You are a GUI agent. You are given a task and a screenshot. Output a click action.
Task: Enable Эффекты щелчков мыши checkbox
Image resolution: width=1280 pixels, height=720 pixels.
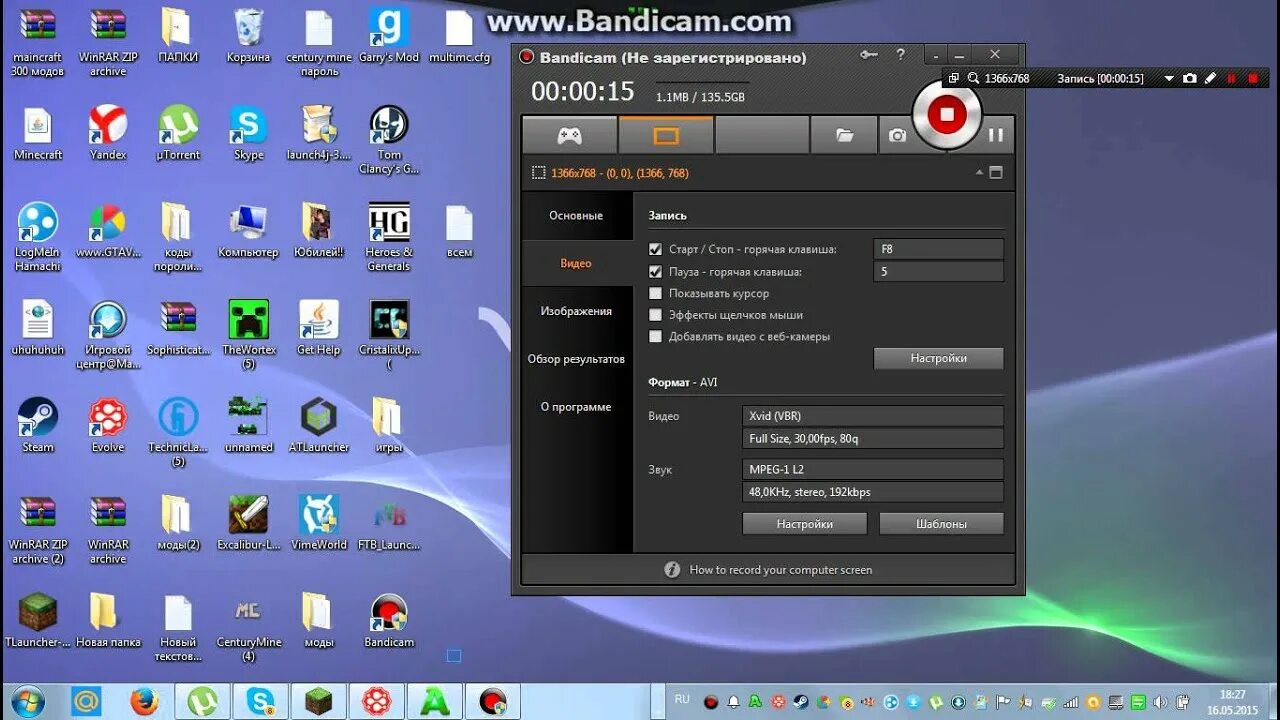(x=656, y=315)
